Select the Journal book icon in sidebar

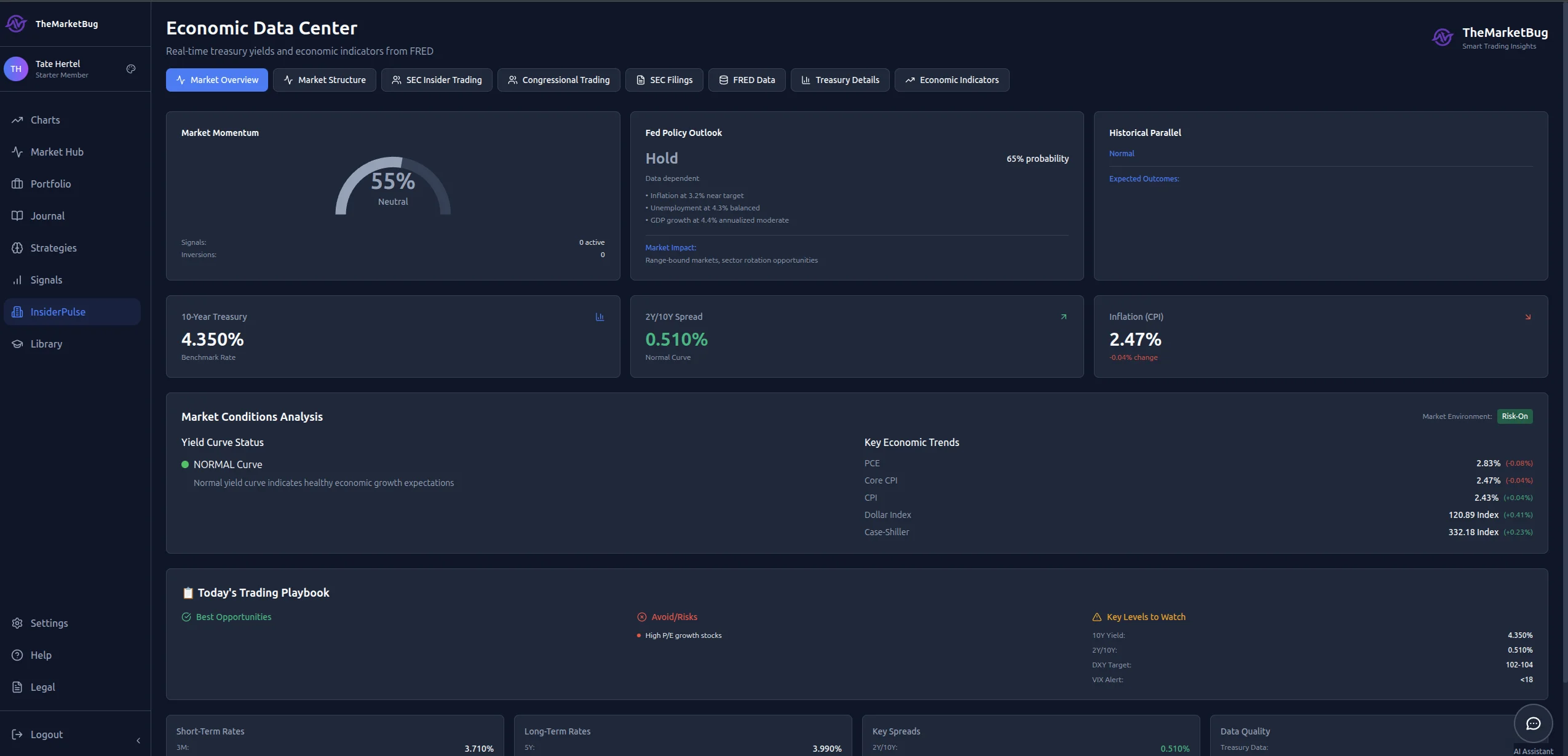pos(17,216)
